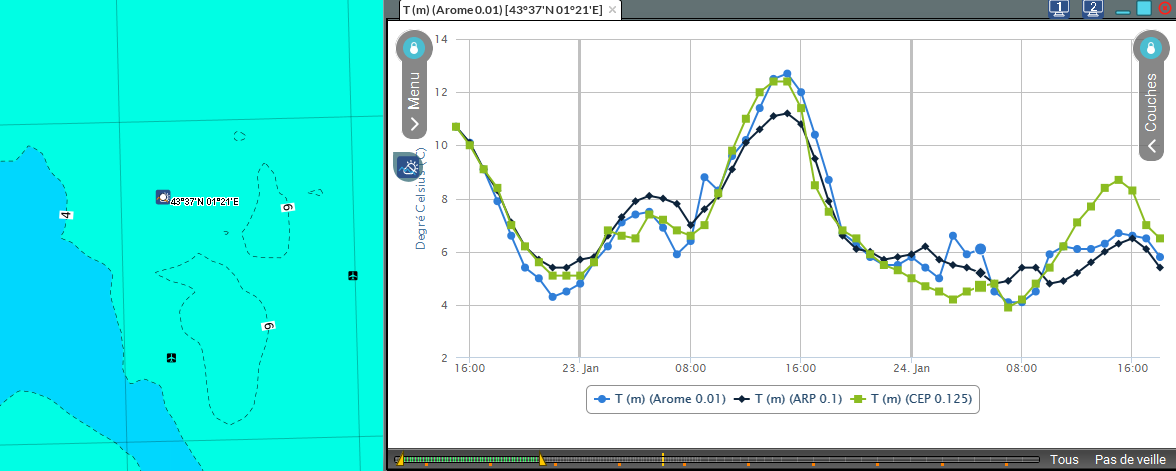
Task: Click the lock icon above the Menu panel
Action: (414, 47)
